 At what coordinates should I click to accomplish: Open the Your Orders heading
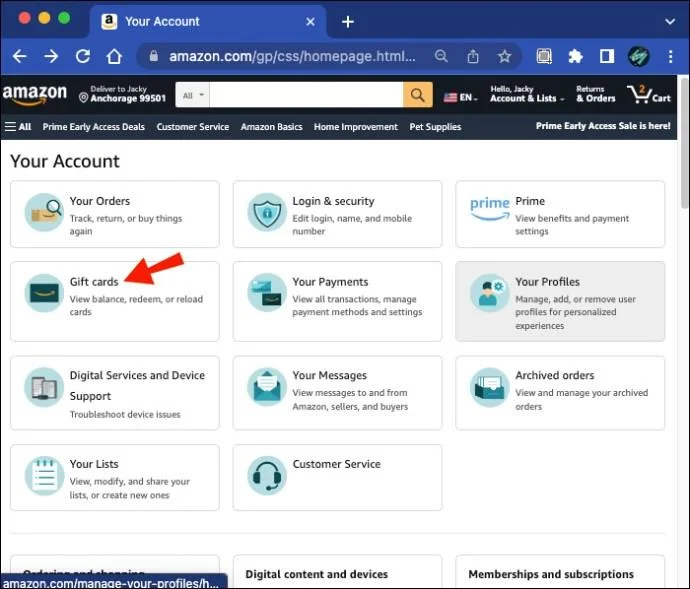[x=100, y=201]
